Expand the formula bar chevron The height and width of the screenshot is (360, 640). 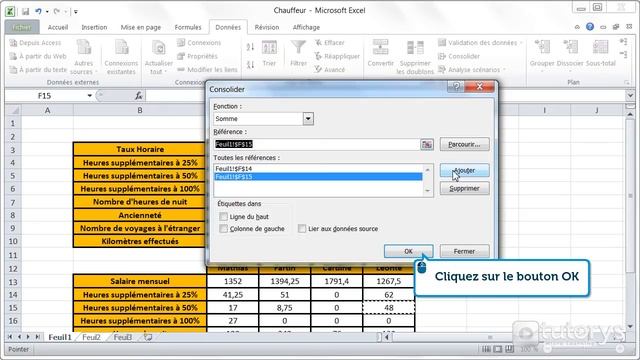tap(630, 96)
